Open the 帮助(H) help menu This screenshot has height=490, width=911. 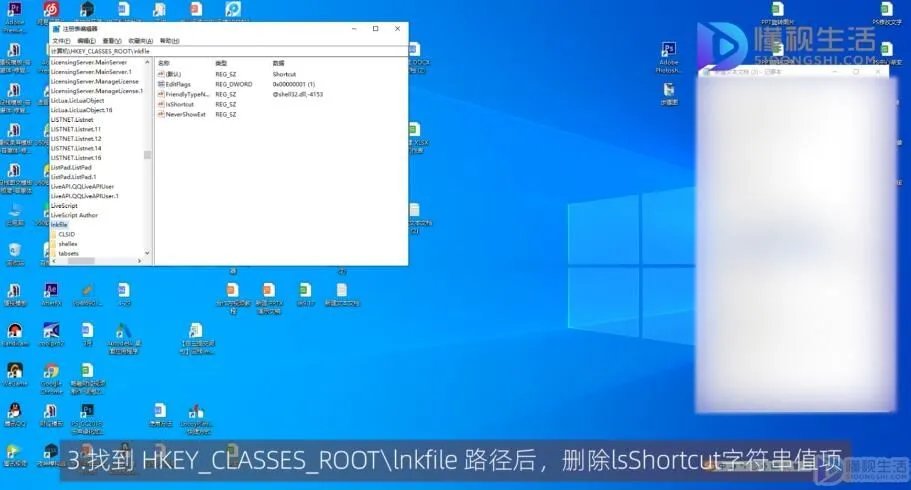pos(169,41)
